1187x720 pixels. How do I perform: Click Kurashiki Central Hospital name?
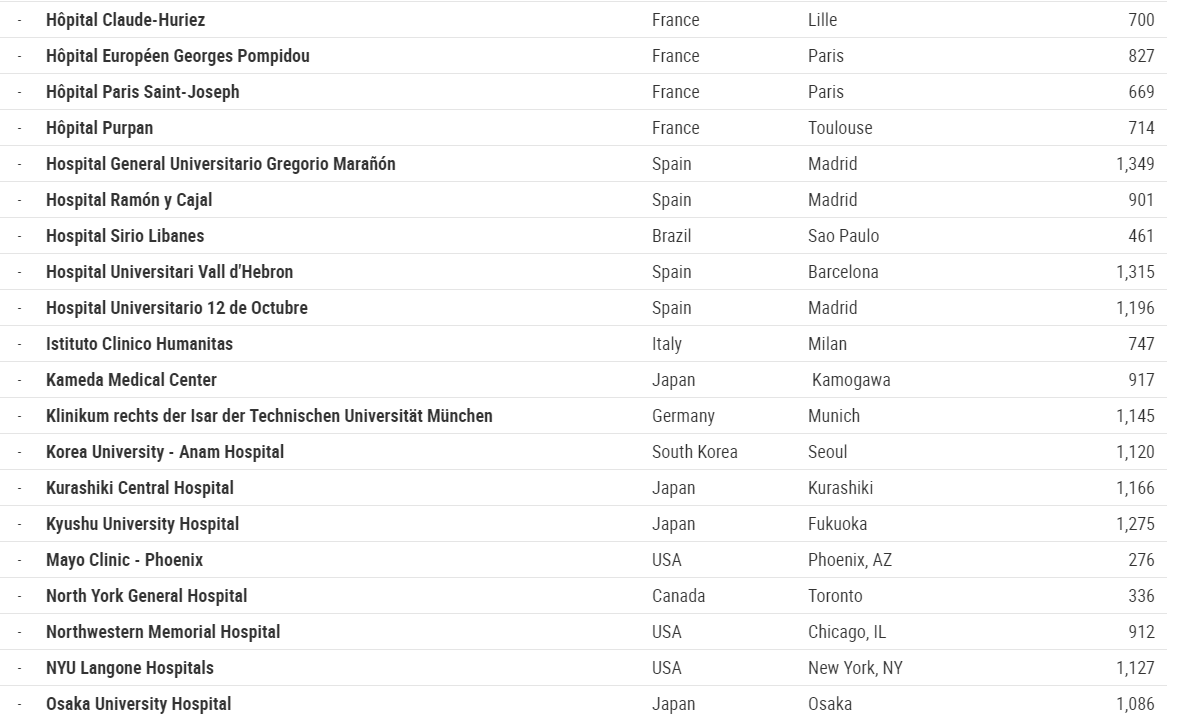[140, 488]
